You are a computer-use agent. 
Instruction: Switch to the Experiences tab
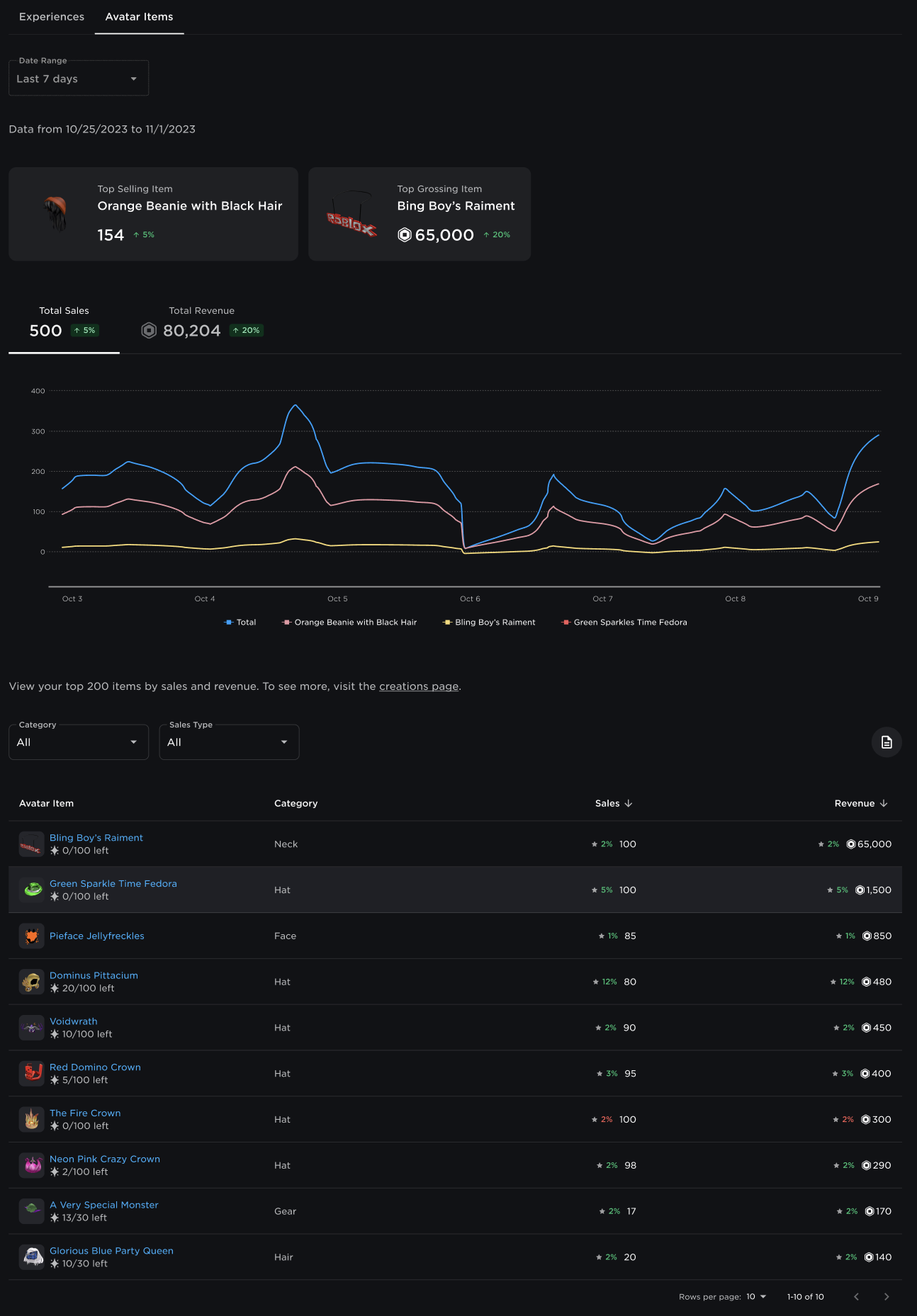pyautogui.click(x=52, y=17)
